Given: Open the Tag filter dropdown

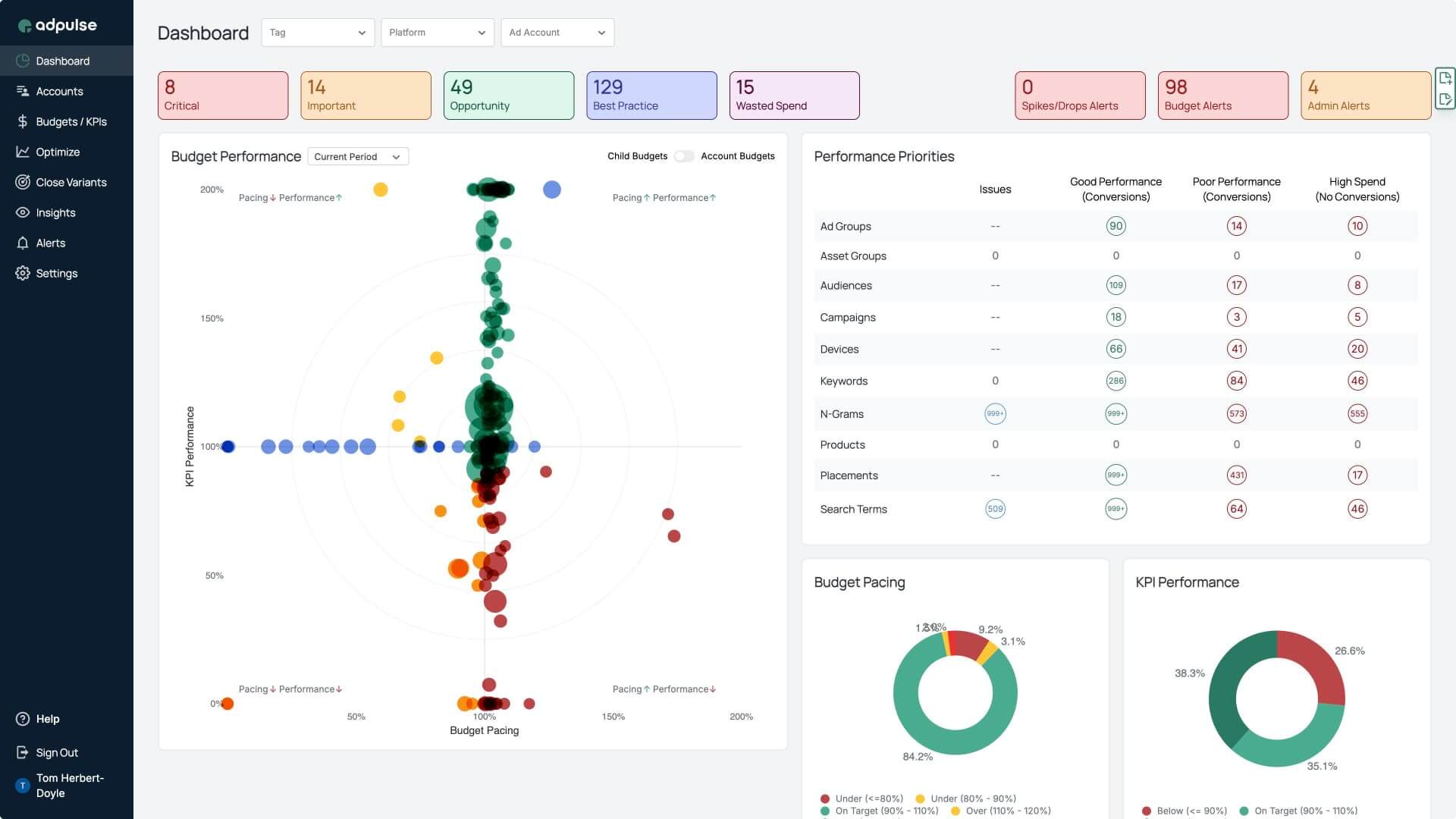Looking at the screenshot, I should tap(317, 33).
